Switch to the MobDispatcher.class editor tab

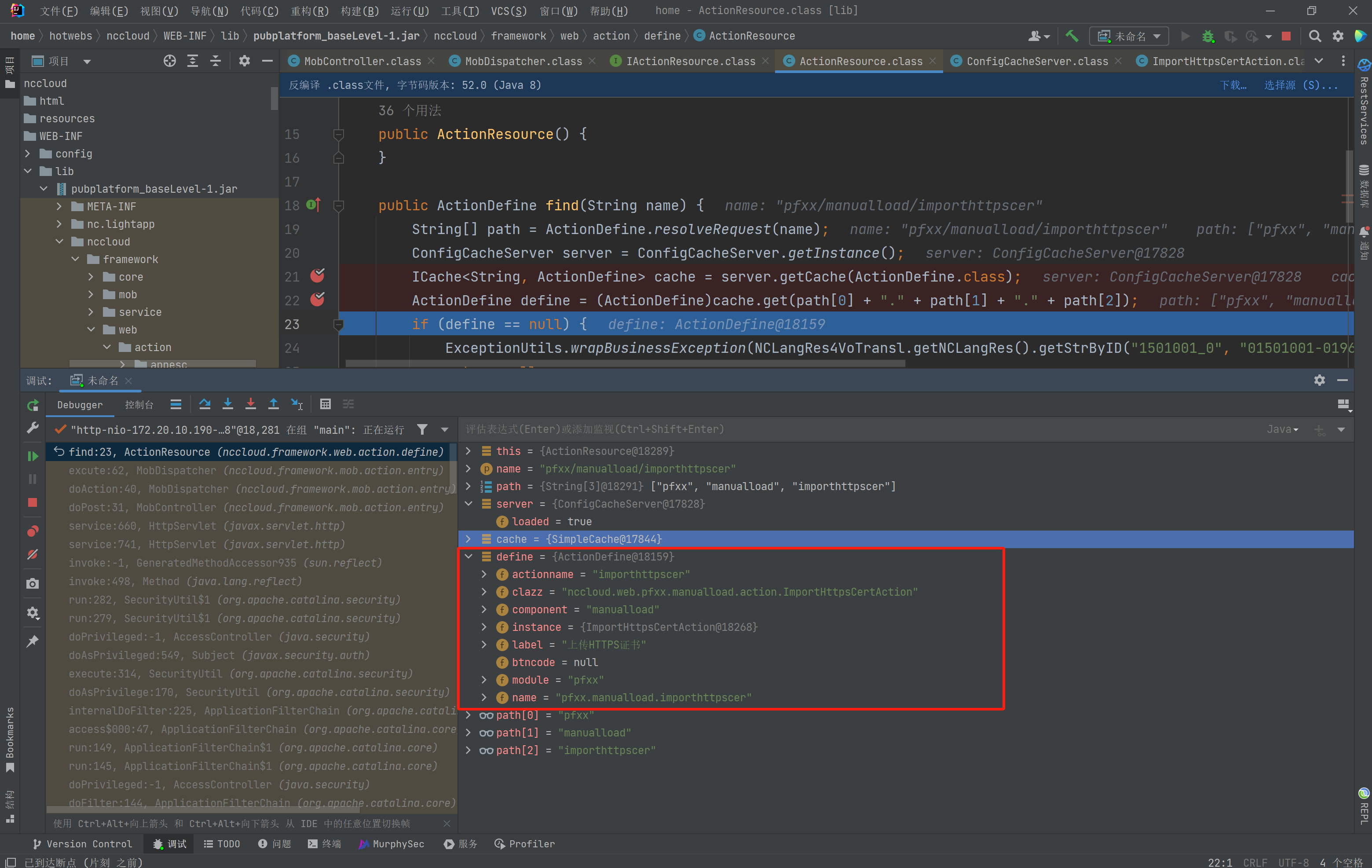click(523, 61)
